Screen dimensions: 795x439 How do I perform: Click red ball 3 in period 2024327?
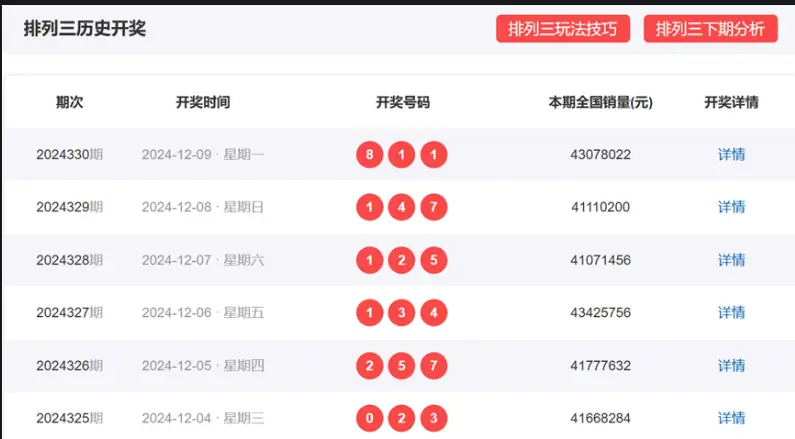pyautogui.click(x=402, y=313)
